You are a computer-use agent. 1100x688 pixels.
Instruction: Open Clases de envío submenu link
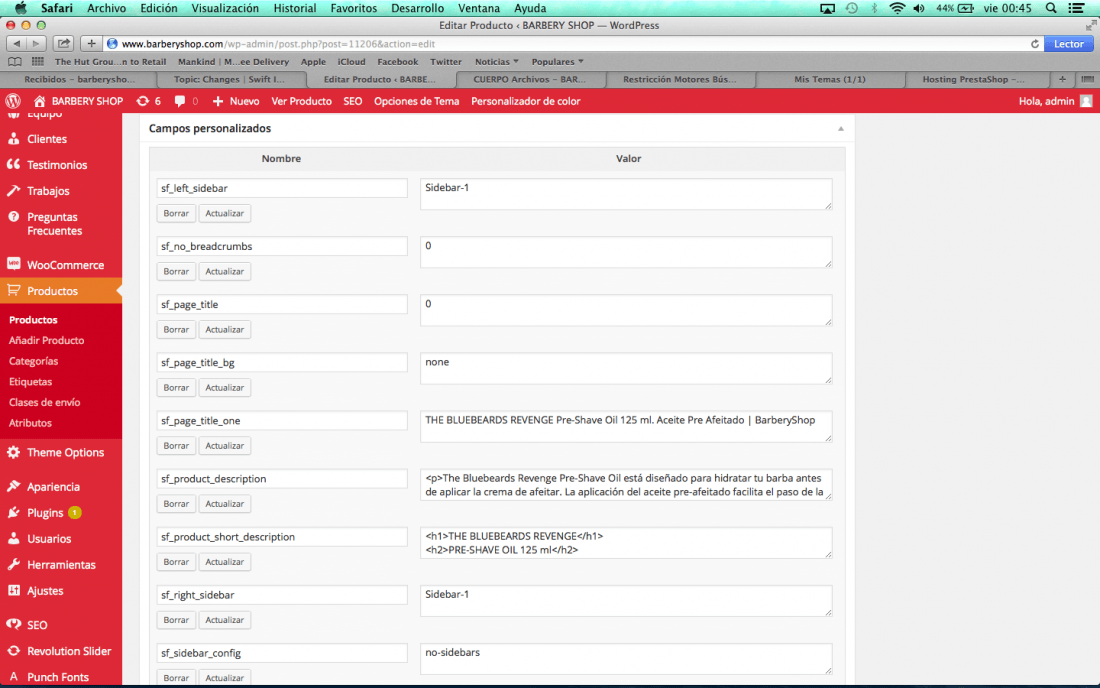point(44,403)
